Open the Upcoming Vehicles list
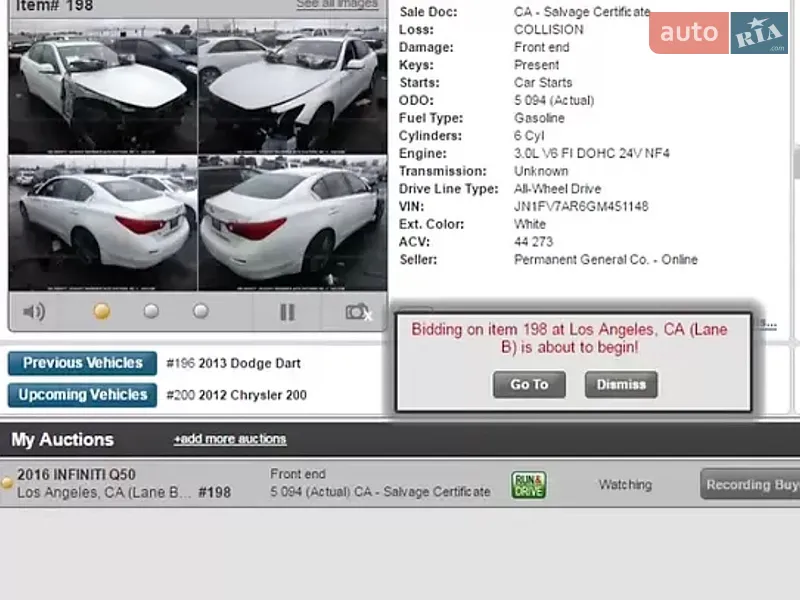The height and width of the screenshot is (600, 800). [x=82, y=395]
